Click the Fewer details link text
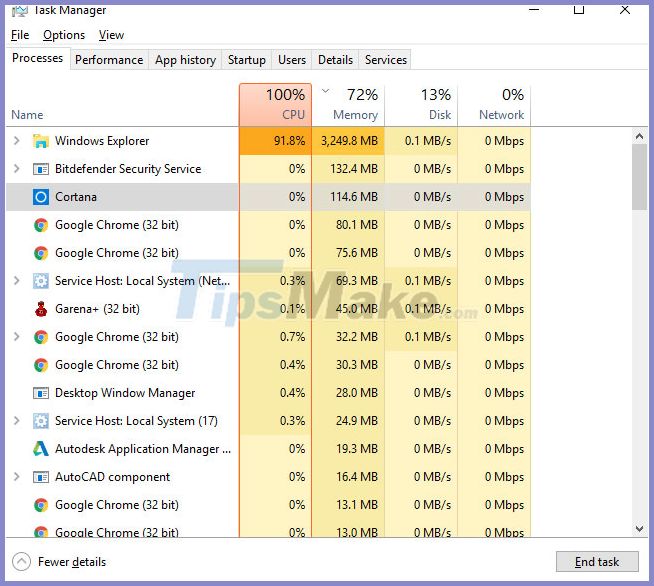This screenshot has width=654, height=586. click(72, 562)
